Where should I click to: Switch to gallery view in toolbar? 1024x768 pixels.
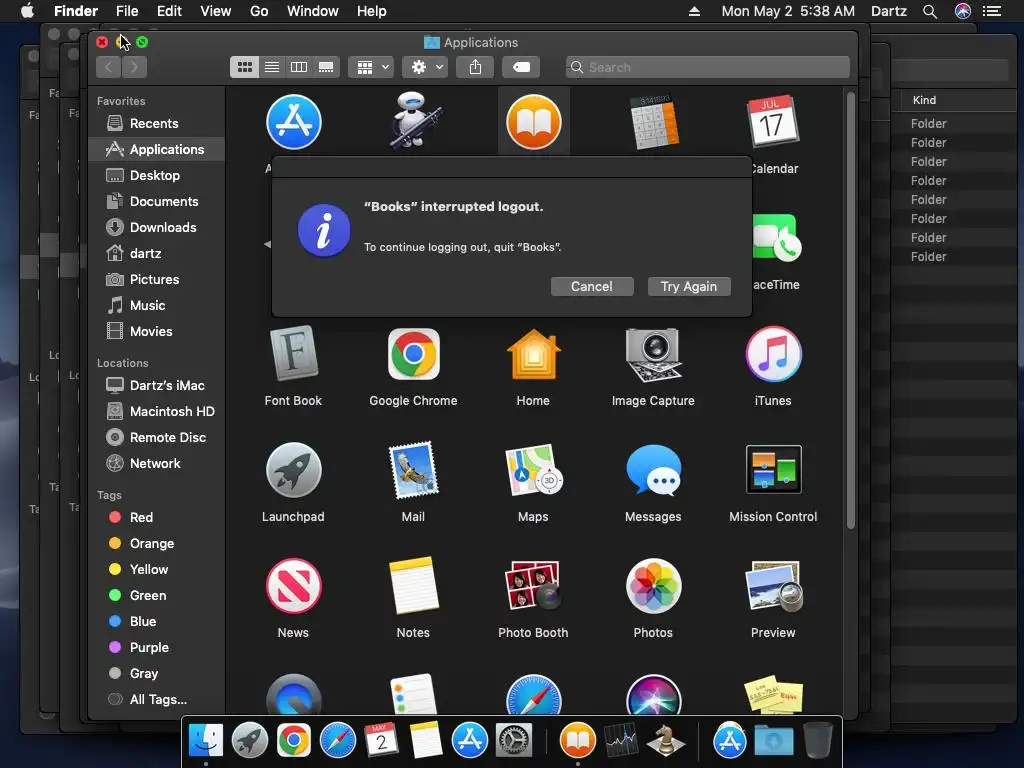(x=326, y=67)
